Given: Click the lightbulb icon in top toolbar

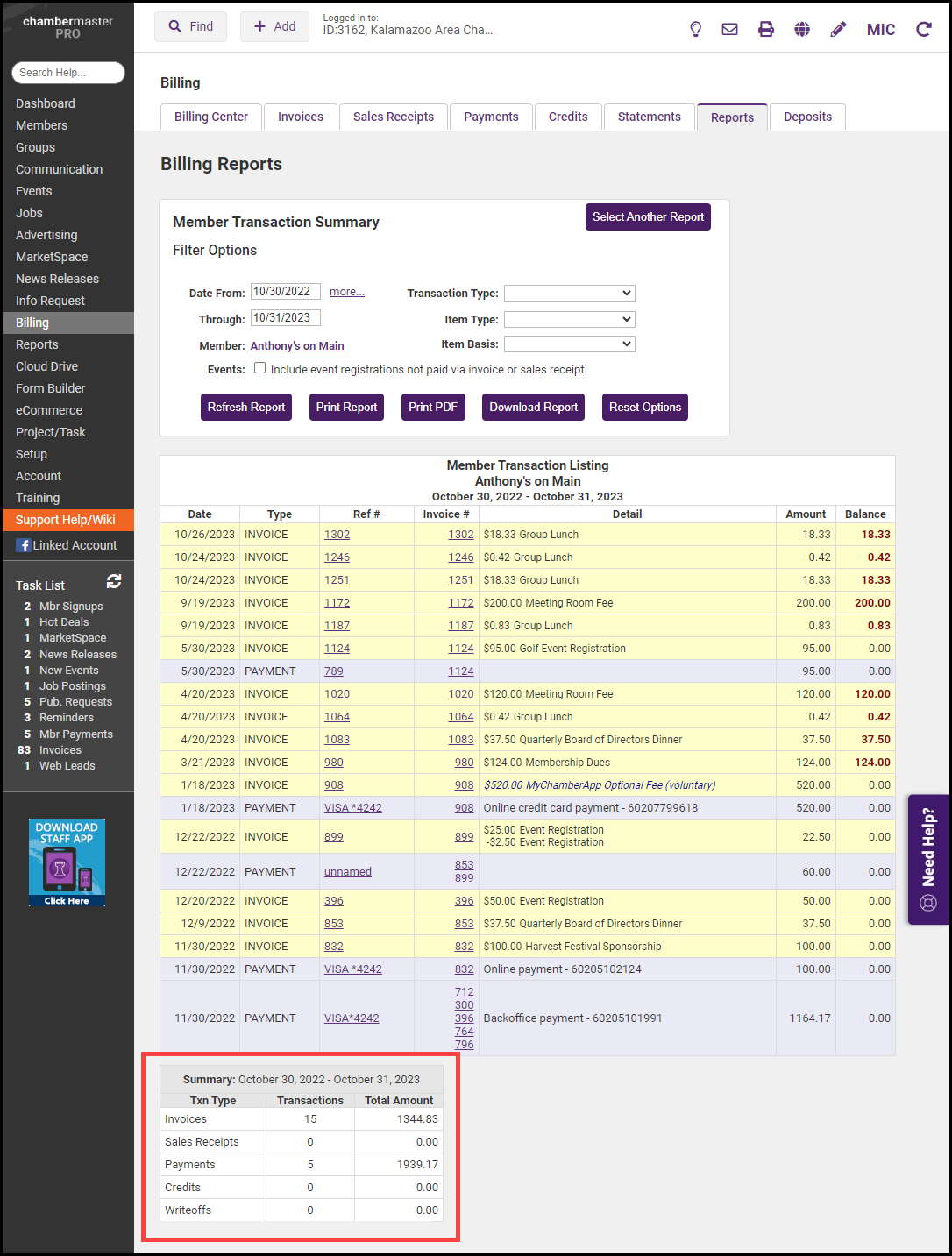Looking at the screenshot, I should click(x=696, y=29).
